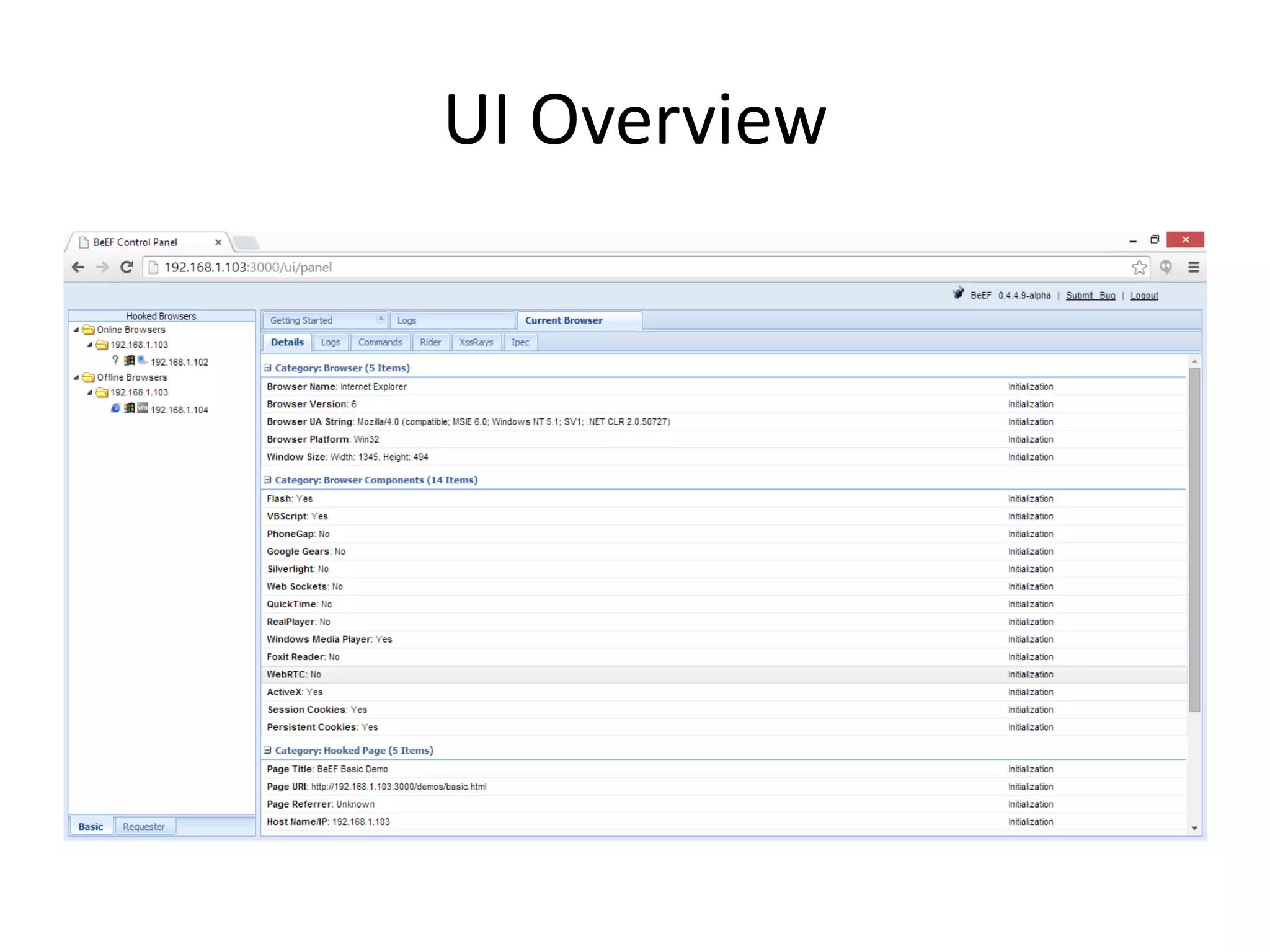Click the details scrollbar down arrow
Screen dimensions: 1270x952
click(1194, 828)
